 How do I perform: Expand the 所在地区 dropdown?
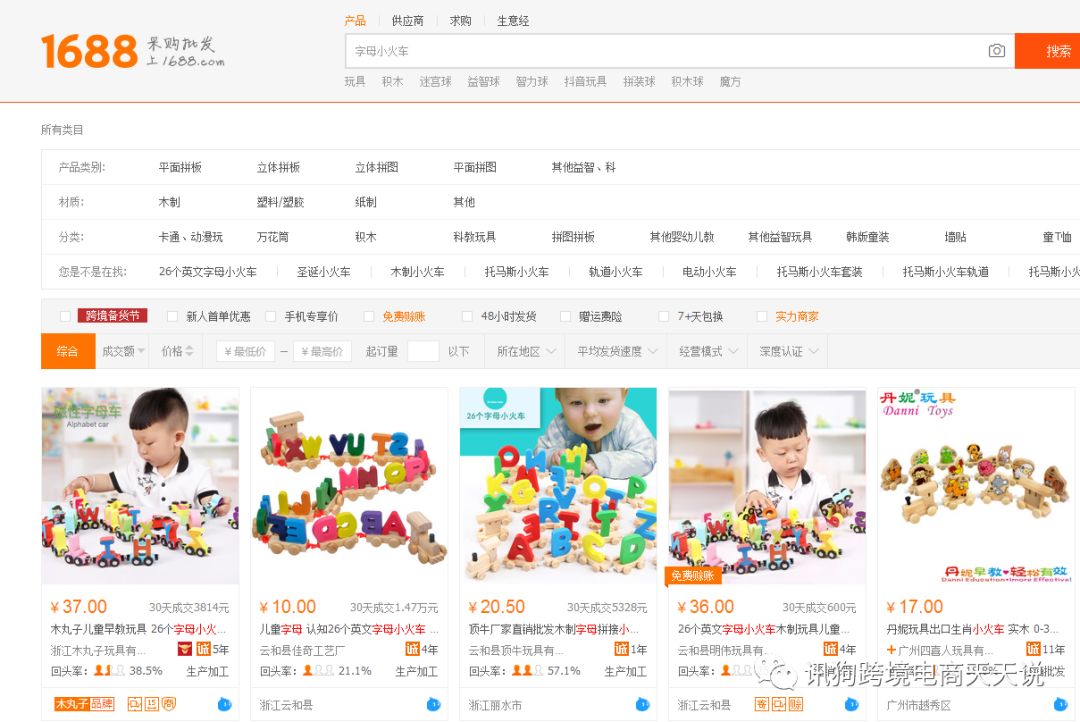click(x=526, y=351)
